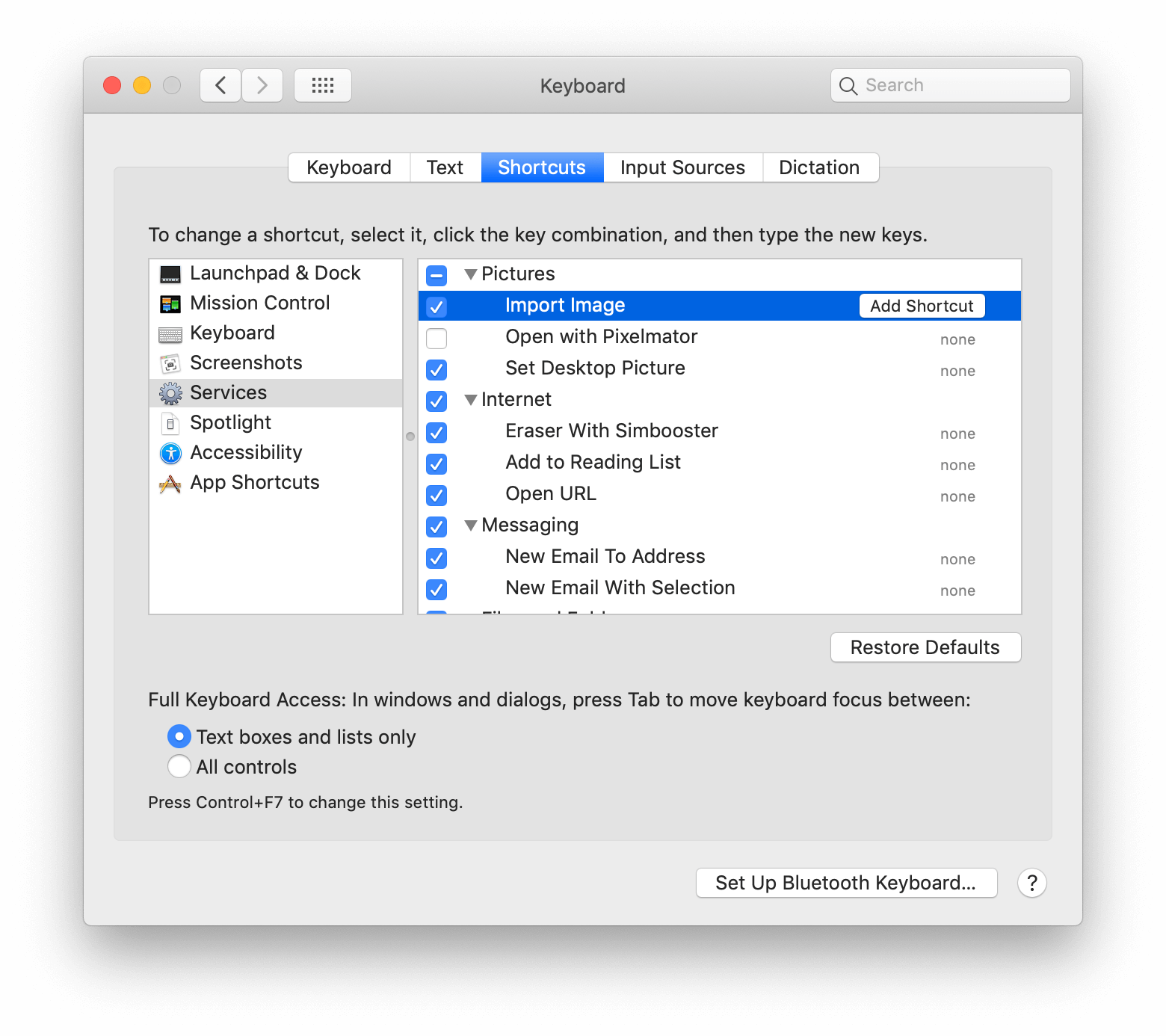Click inside the Search field
Image resolution: width=1166 pixels, height=1036 pixels.
(951, 85)
